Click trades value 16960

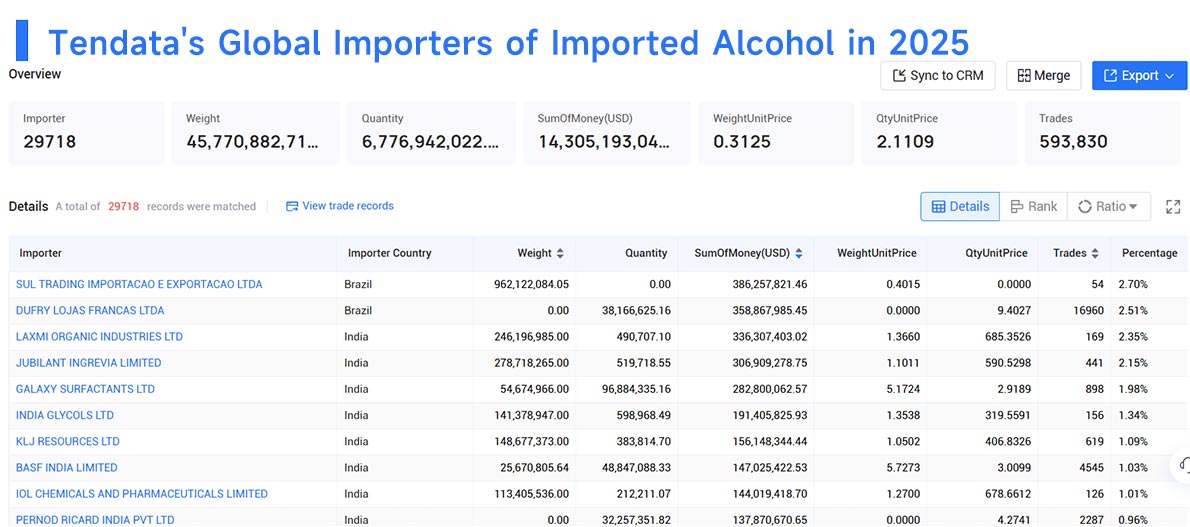[x=1090, y=311]
